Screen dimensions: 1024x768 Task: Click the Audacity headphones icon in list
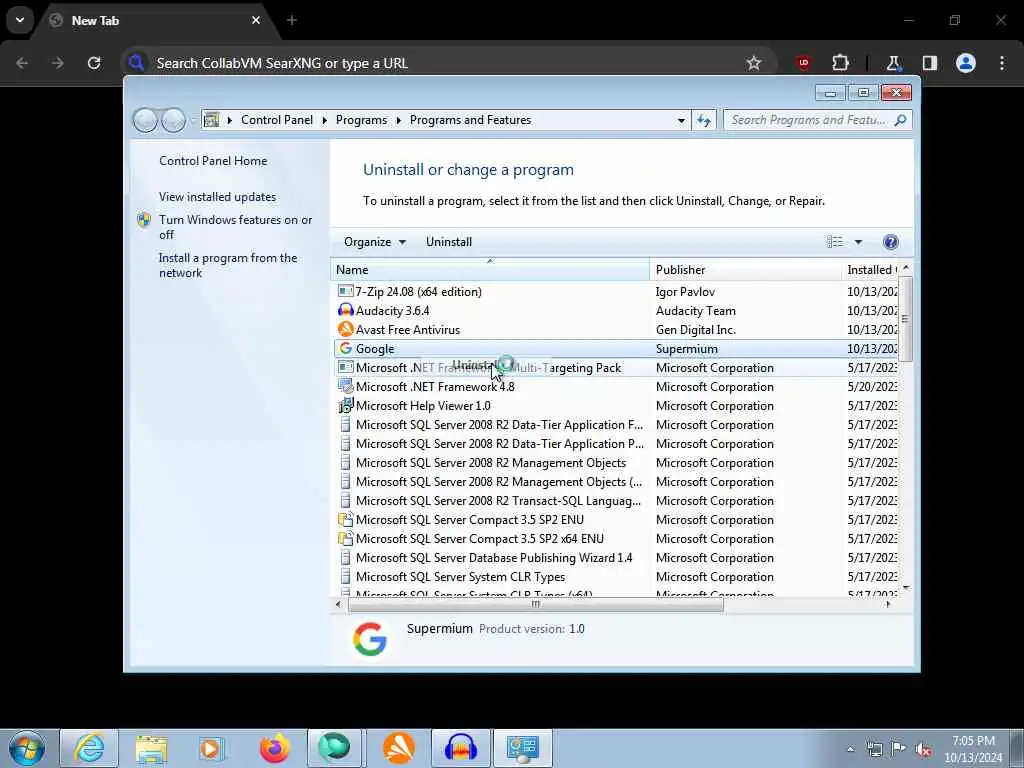pos(345,310)
